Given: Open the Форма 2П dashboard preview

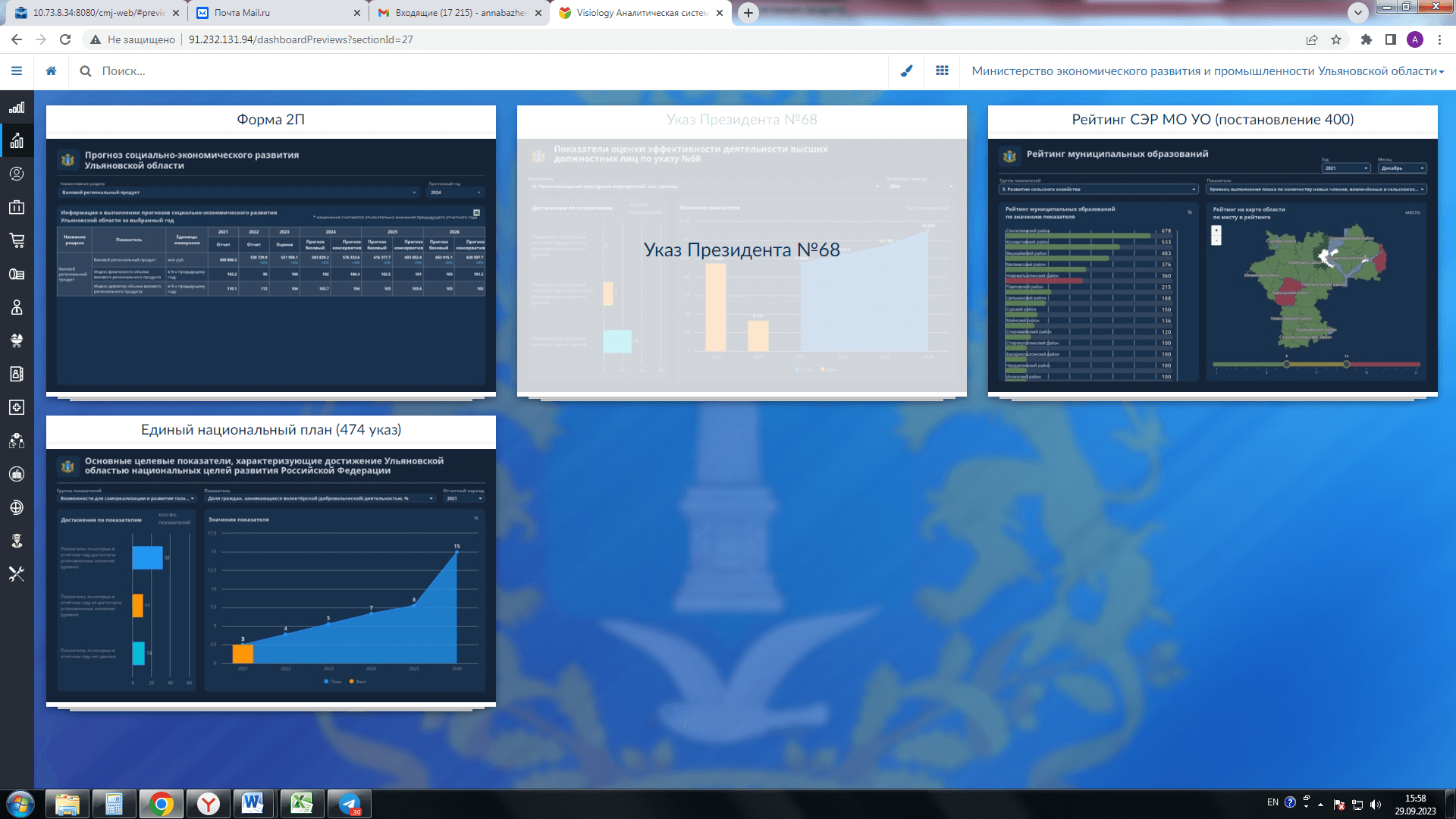Looking at the screenshot, I should pyautogui.click(x=271, y=251).
